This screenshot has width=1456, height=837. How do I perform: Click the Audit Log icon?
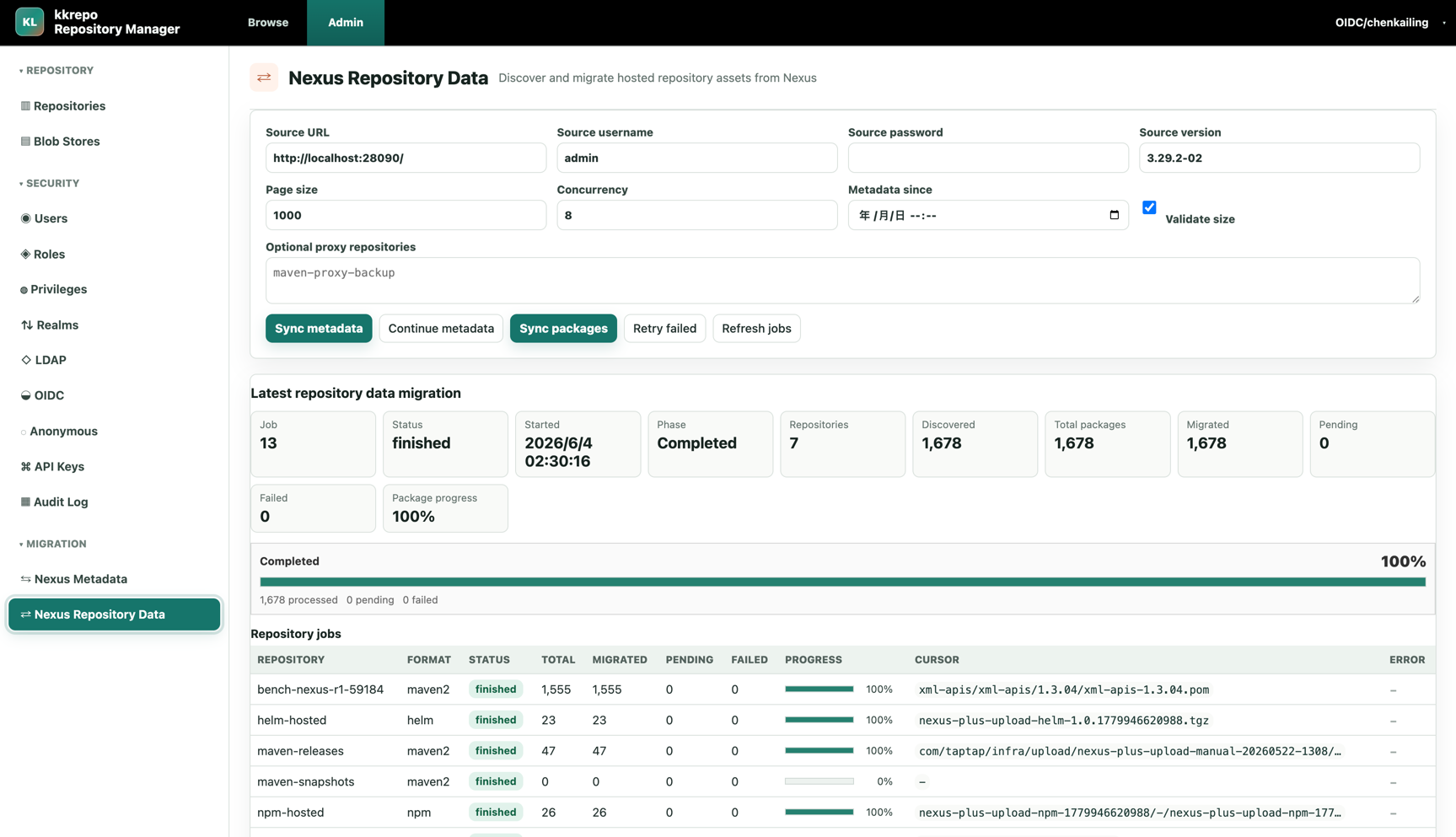click(25, 502)
